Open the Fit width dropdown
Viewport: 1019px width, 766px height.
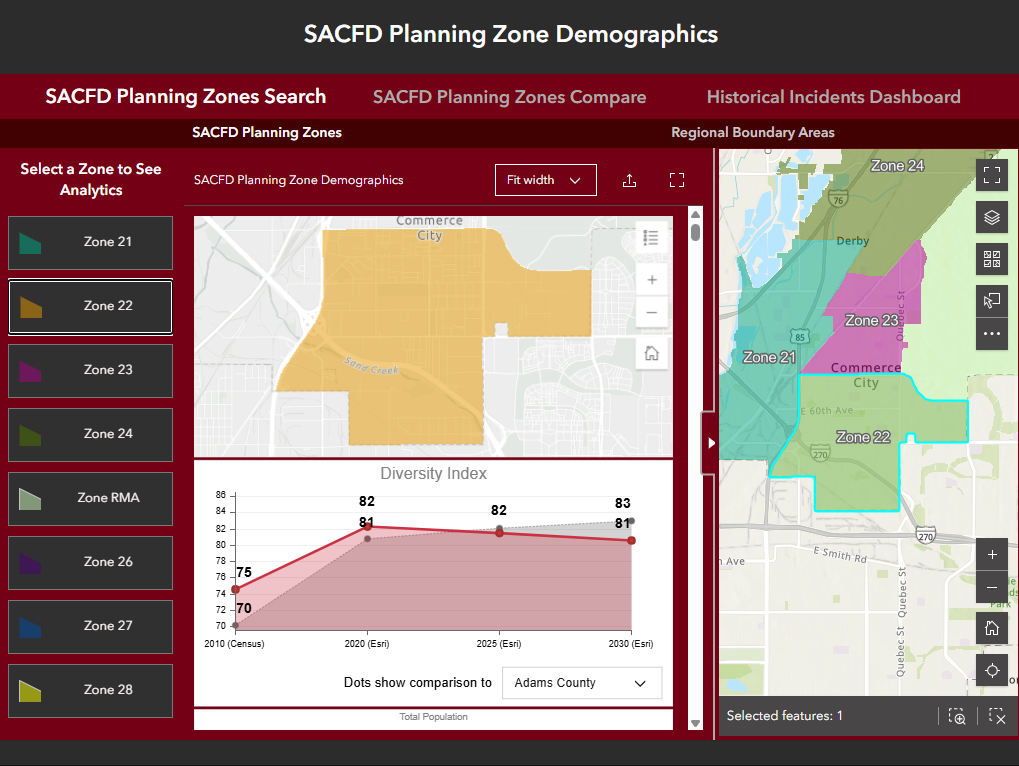coord(545,180)
